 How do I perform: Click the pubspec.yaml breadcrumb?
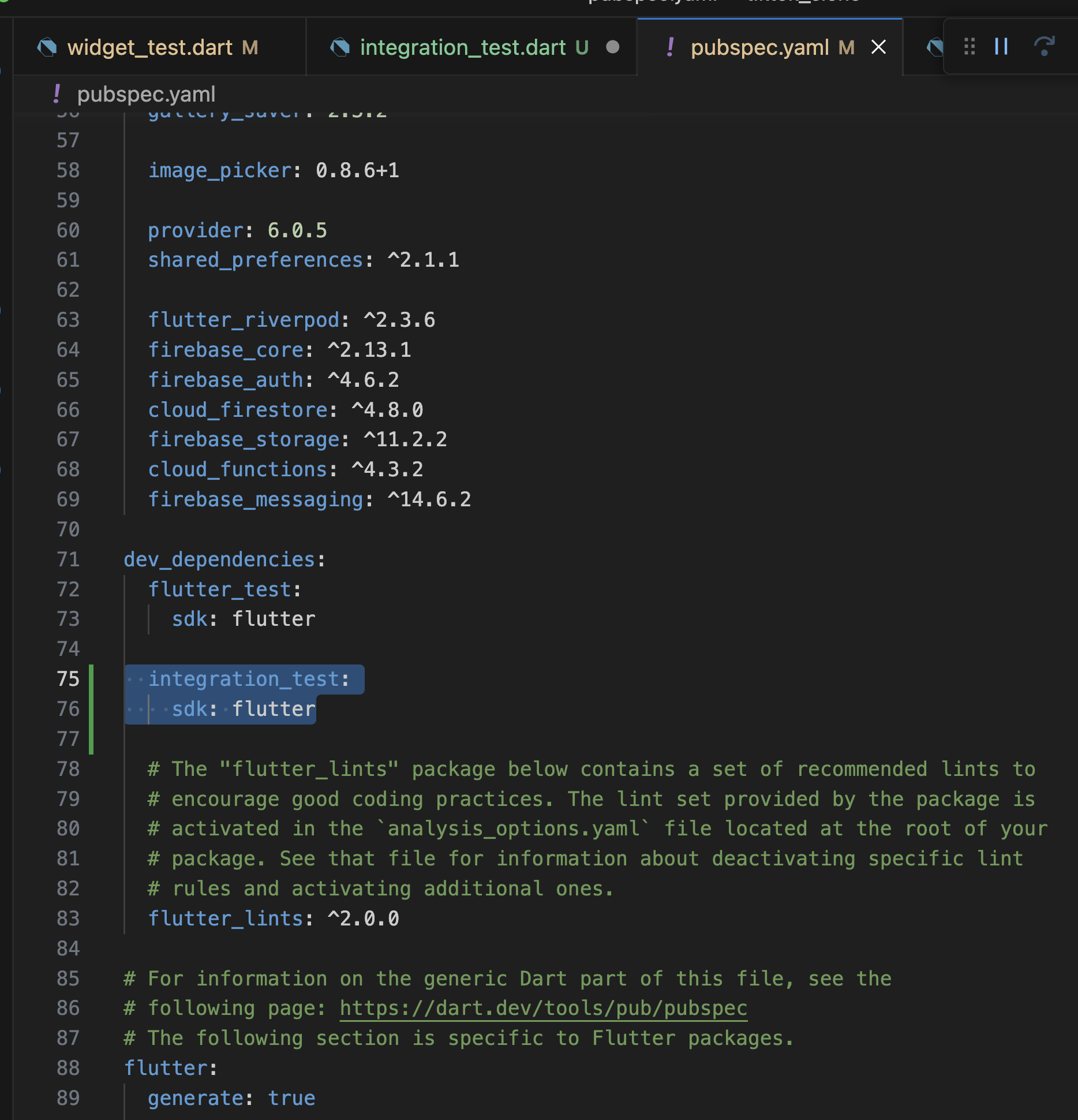(146, 94)
